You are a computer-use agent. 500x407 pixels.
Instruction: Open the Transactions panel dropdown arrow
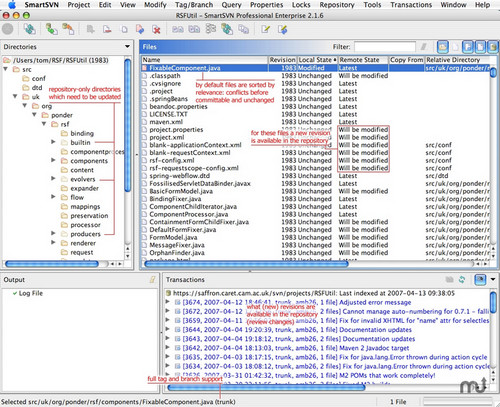(x=493, y=279)
